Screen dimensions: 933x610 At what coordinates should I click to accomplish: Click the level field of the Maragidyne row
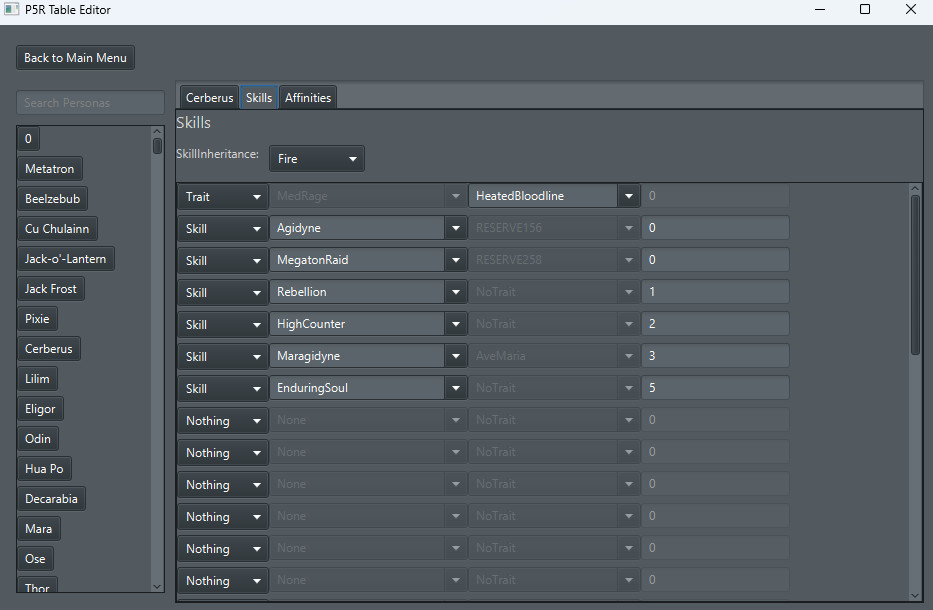click(715, 357)
